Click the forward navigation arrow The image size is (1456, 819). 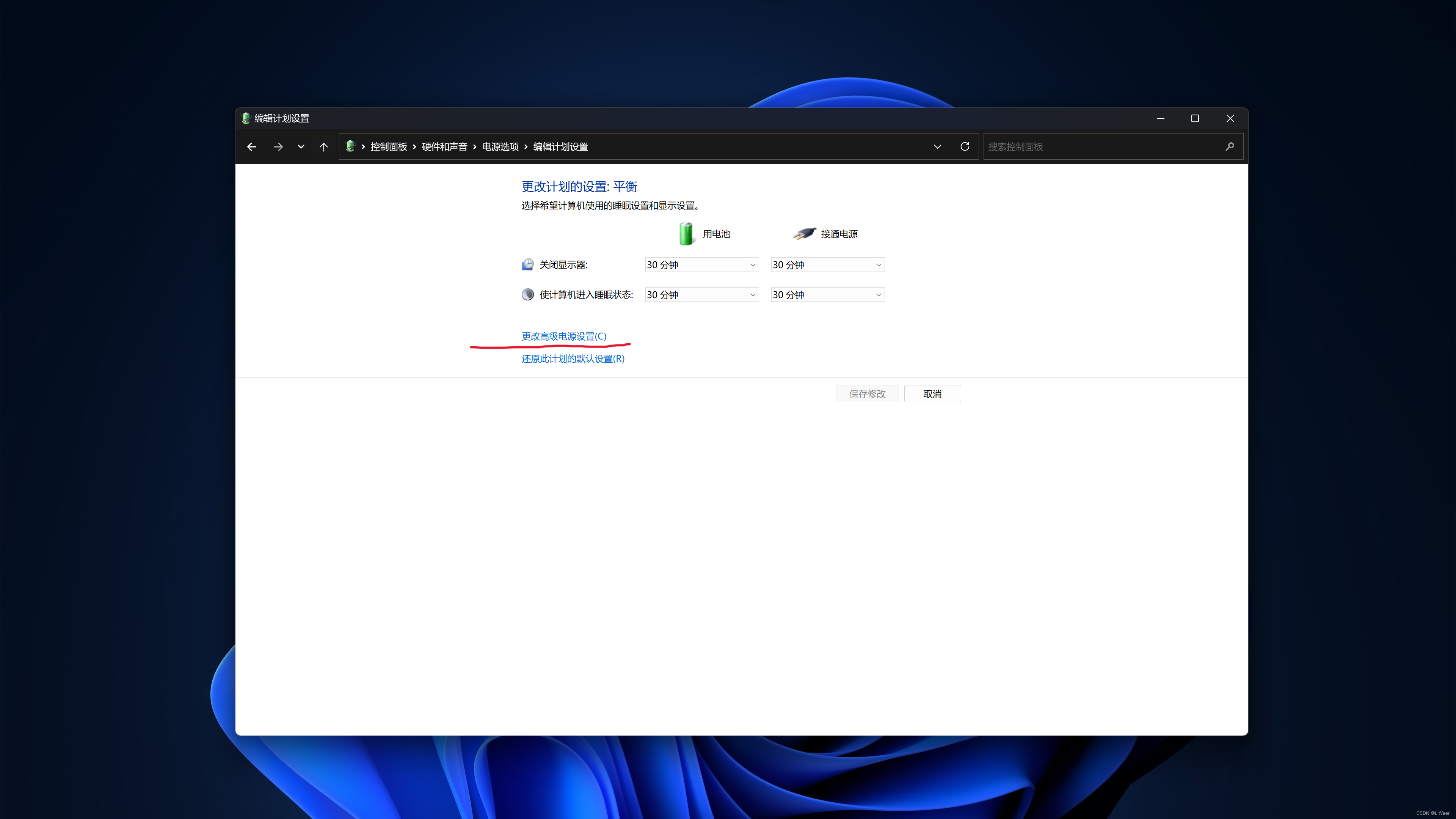pos(278,146)
